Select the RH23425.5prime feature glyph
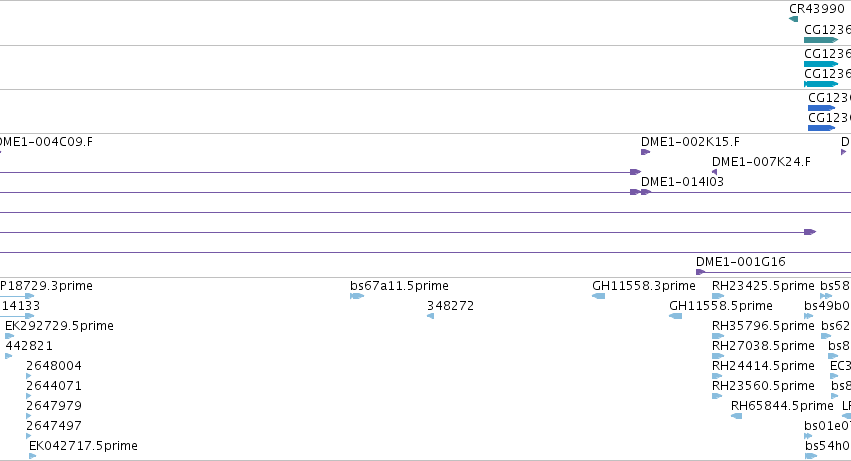This screenshot has height=461, width=851. 718,296
